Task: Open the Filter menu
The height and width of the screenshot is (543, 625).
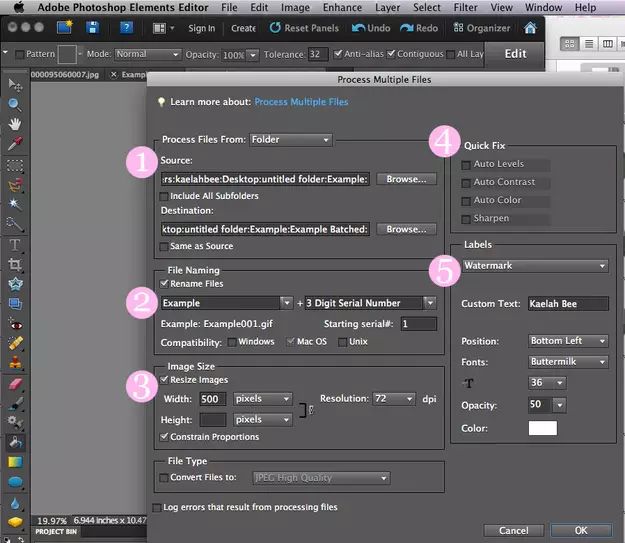Action: [x=465, y=7]
